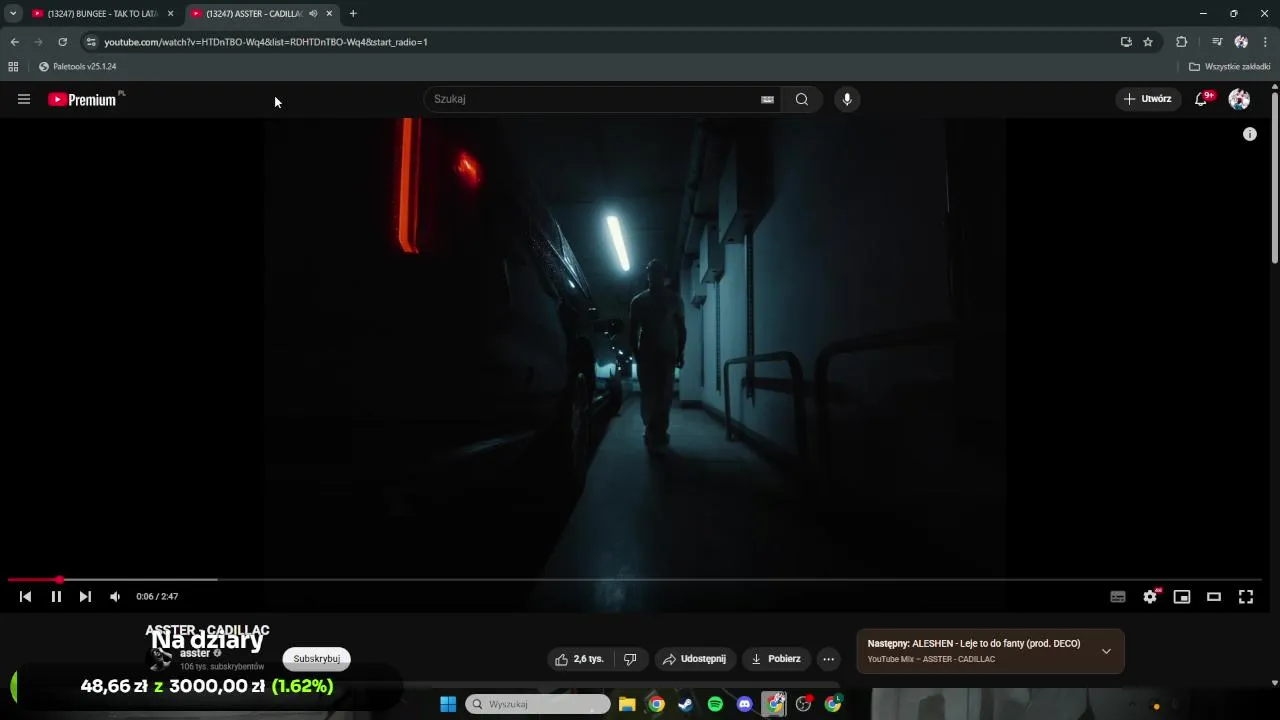Enter fullscreen mode
The height and width of the screenshot is (720, 1280).
pyautogui.click(x=1246, y=597)
